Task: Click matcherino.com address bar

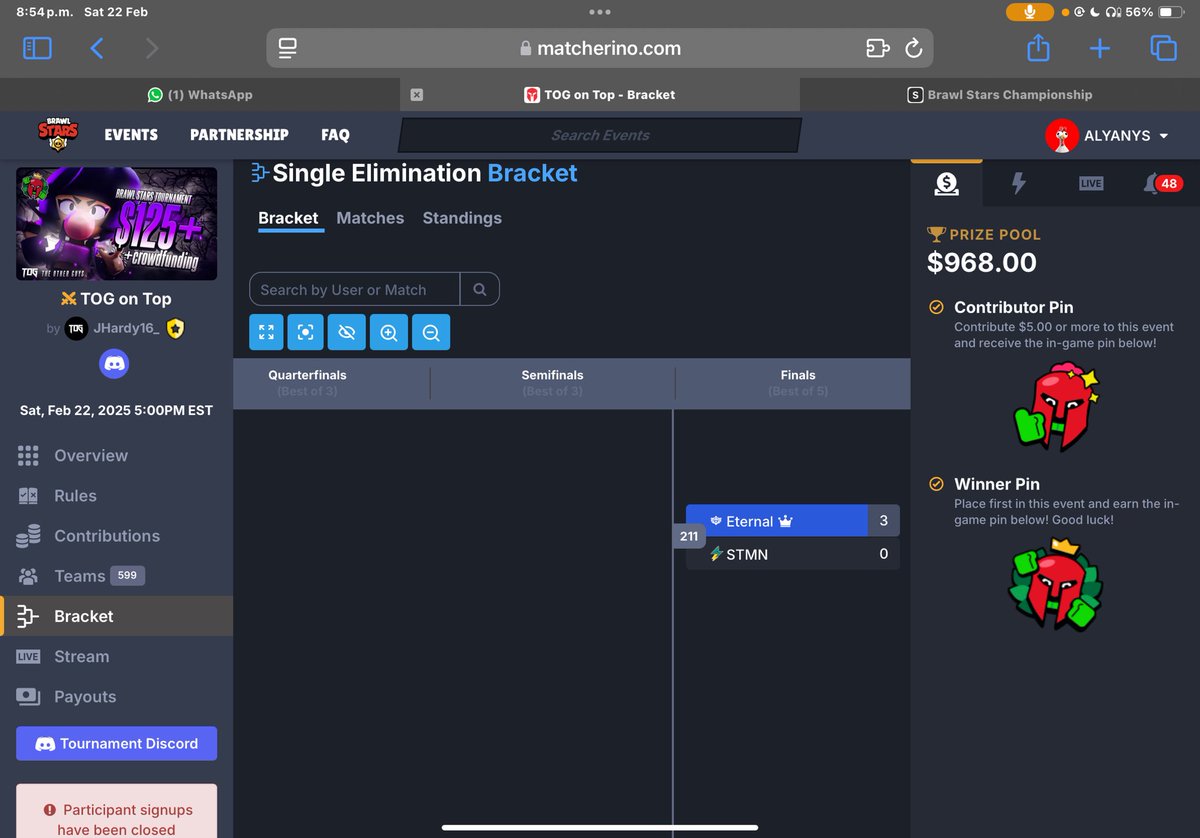Action: coord(600,48)
